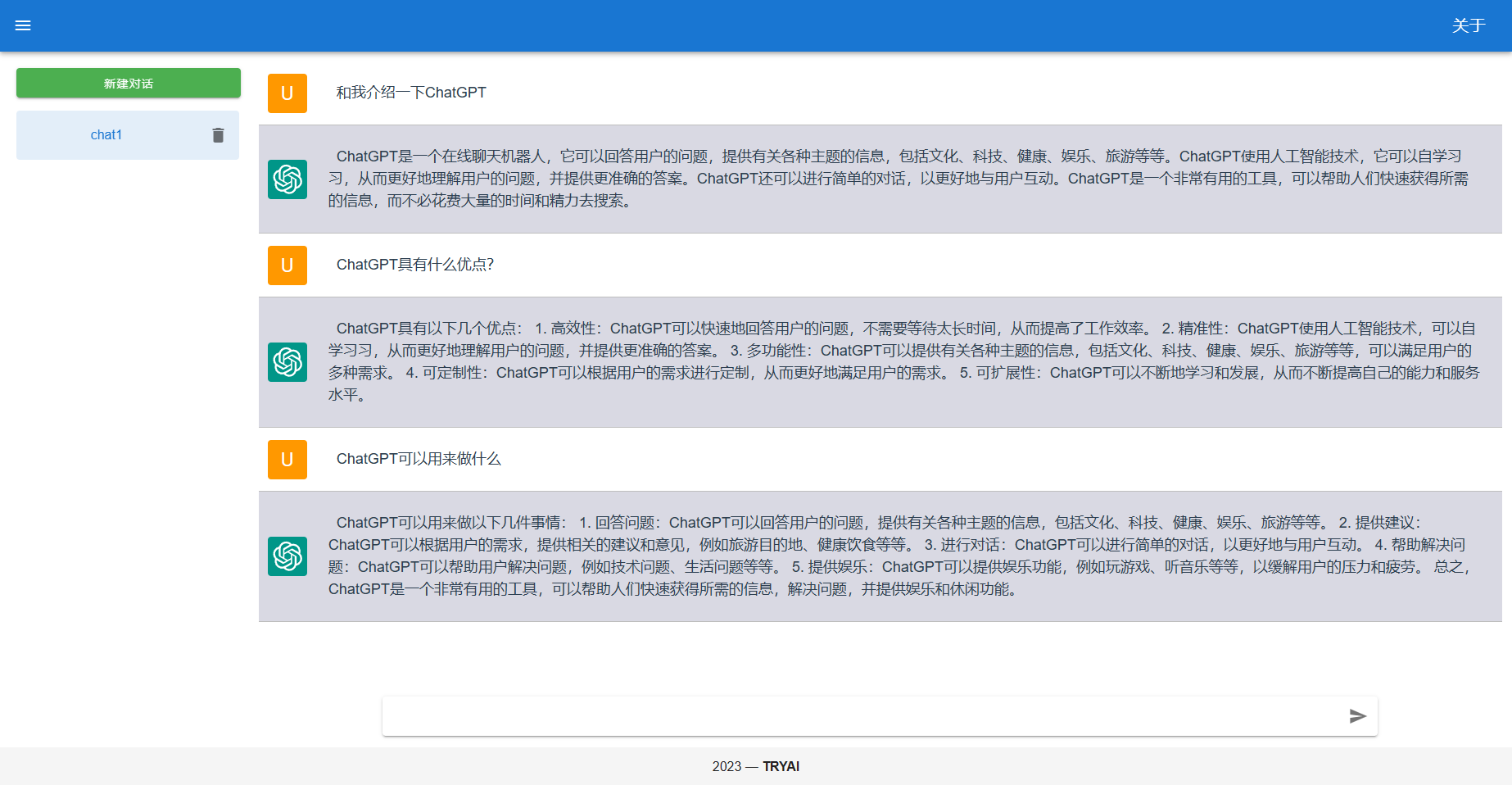Select the message 'ChatGPT可以用来做什么'
The width and height of the screenshot is (1512, 785).
click(x=419, y=459)
